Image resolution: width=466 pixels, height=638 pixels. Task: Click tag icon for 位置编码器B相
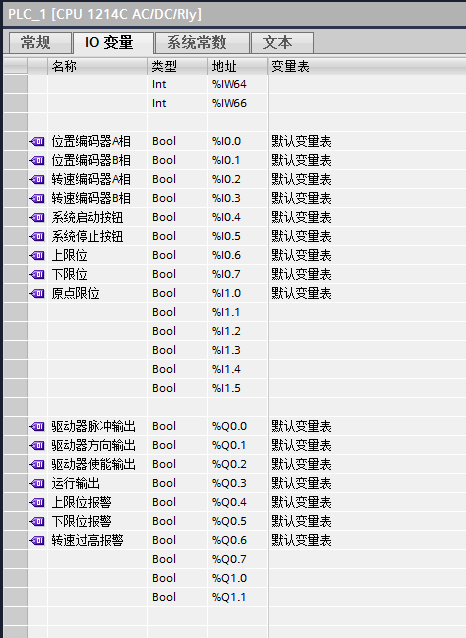(37, 161)
